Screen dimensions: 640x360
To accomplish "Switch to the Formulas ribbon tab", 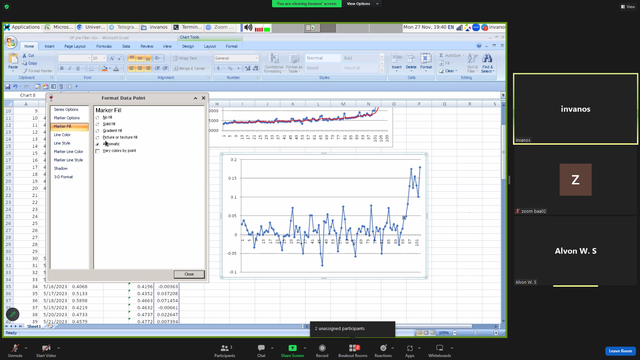I will pos(104,47).
